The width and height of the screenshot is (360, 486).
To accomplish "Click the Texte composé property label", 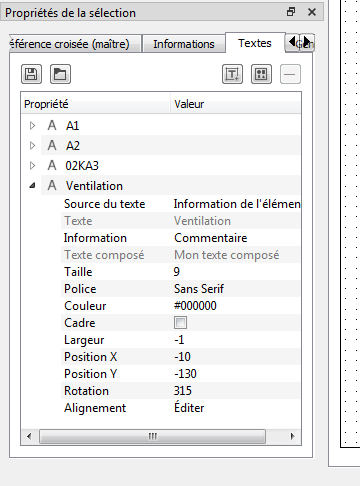I will tap(104, 255).
